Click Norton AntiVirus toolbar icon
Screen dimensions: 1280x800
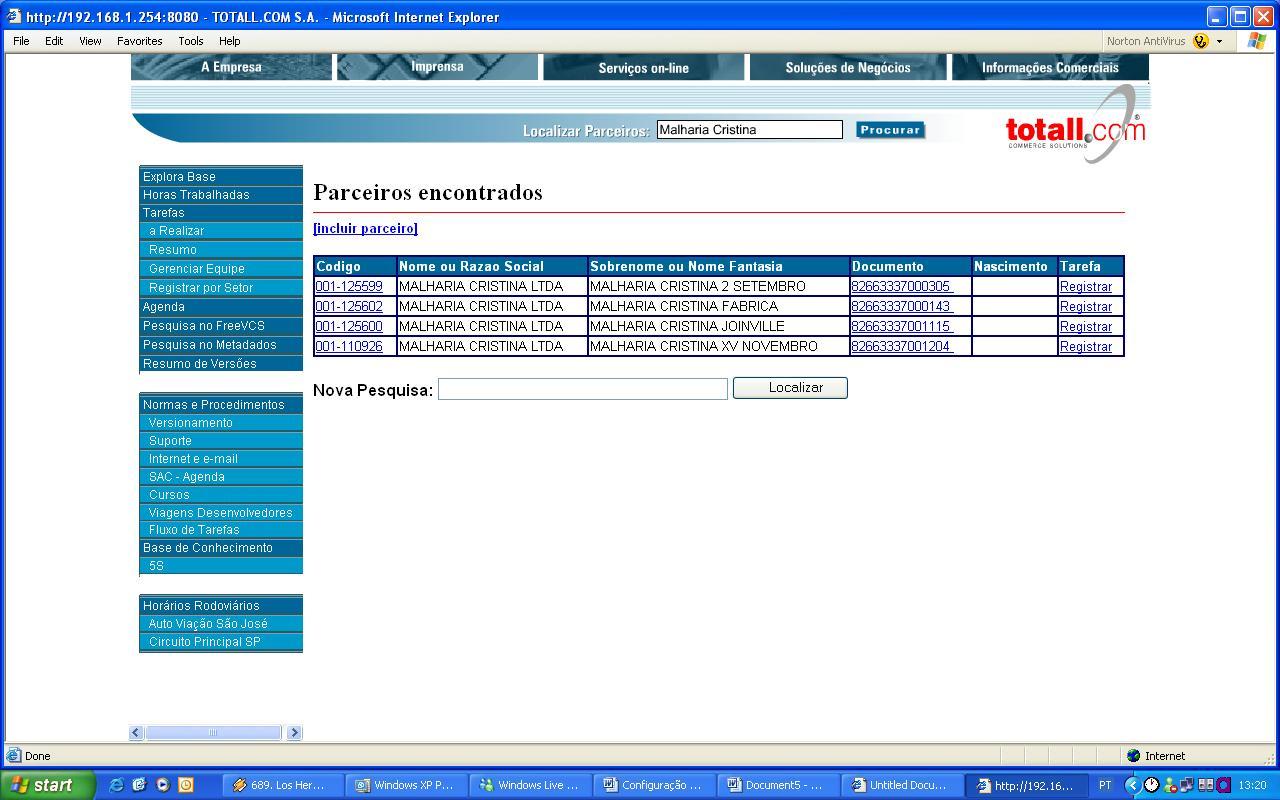pyautogui.click(x=1200, y=41)
